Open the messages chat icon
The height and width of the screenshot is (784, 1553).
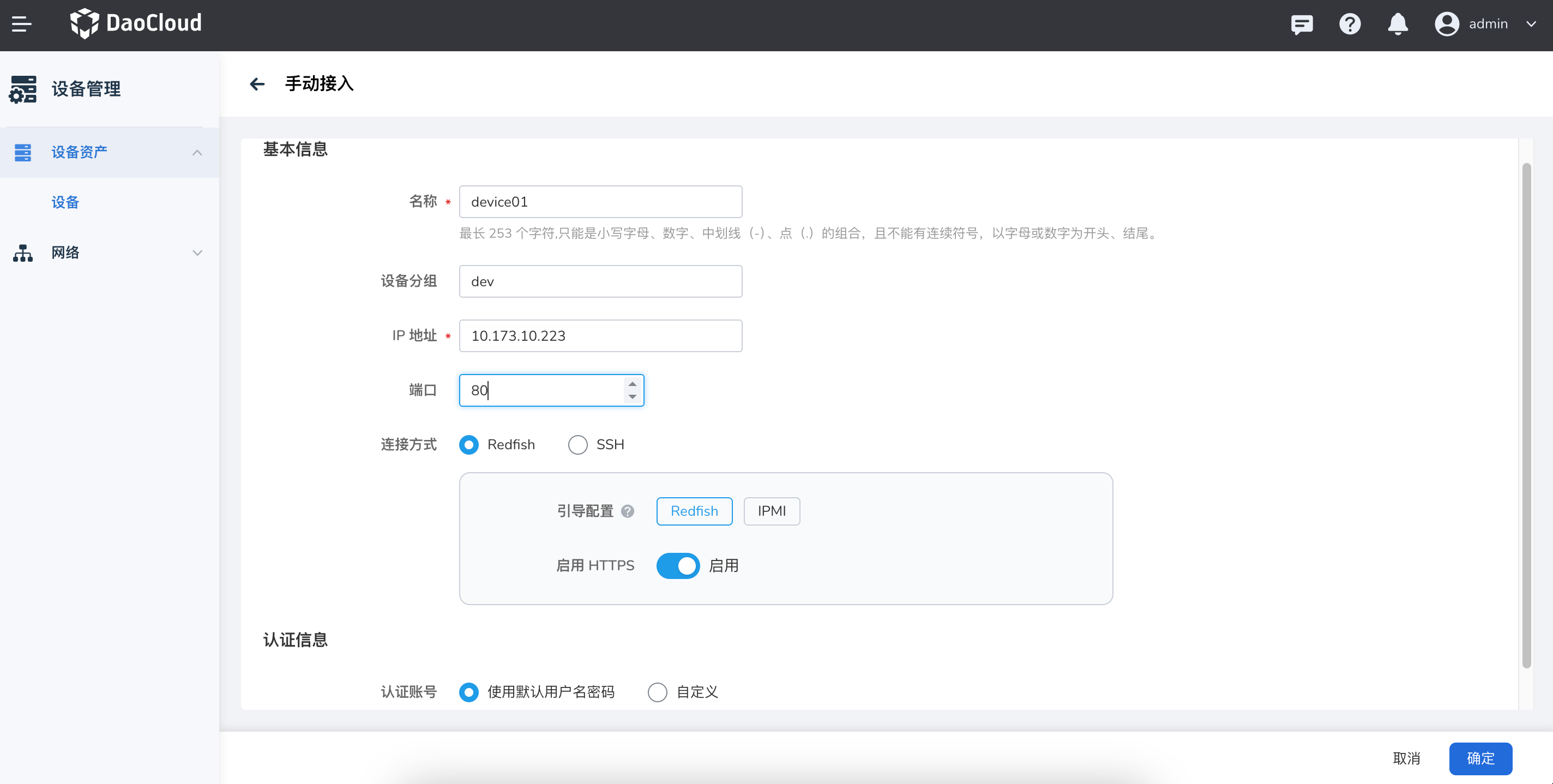coord(1302,24)
